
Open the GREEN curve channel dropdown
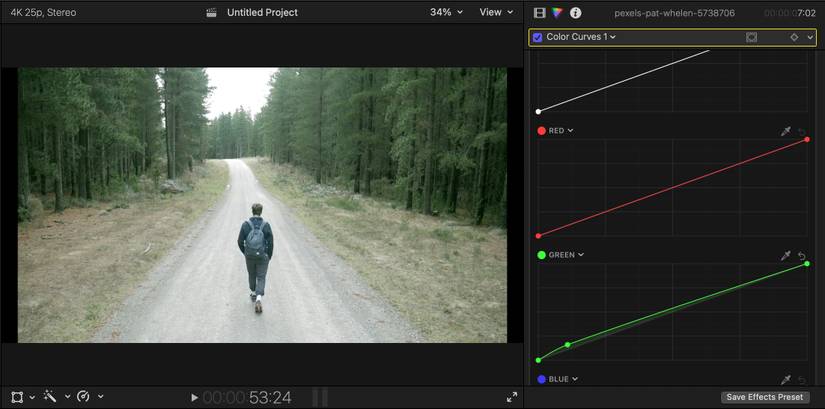[x=566, y=255]
